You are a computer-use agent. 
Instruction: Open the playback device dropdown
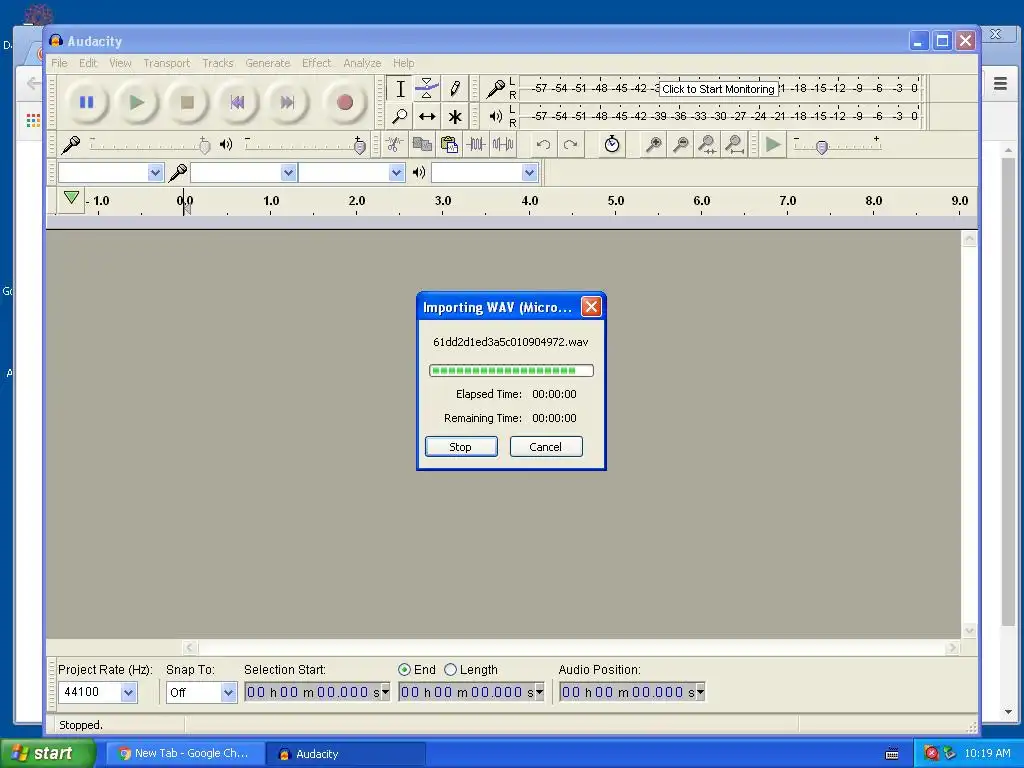[x=530, y=172]
